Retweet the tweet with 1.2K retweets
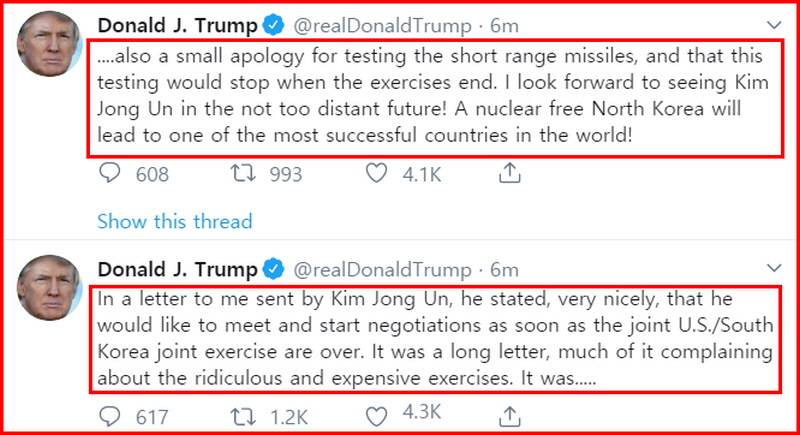Image resolution: width=800 pixels, height=435 pixels. pos(243,417)
